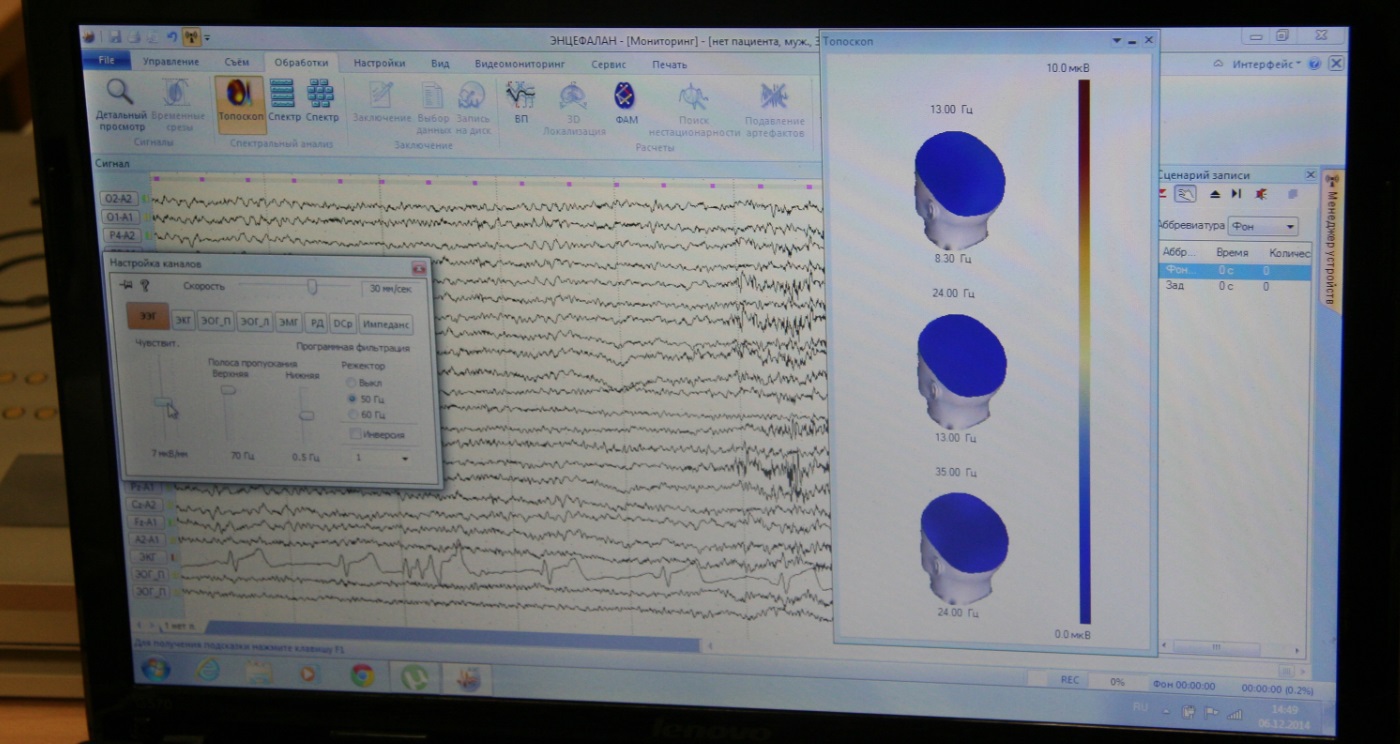Switch to the Съём tab

pyautogui.click(x=237, y=62)
